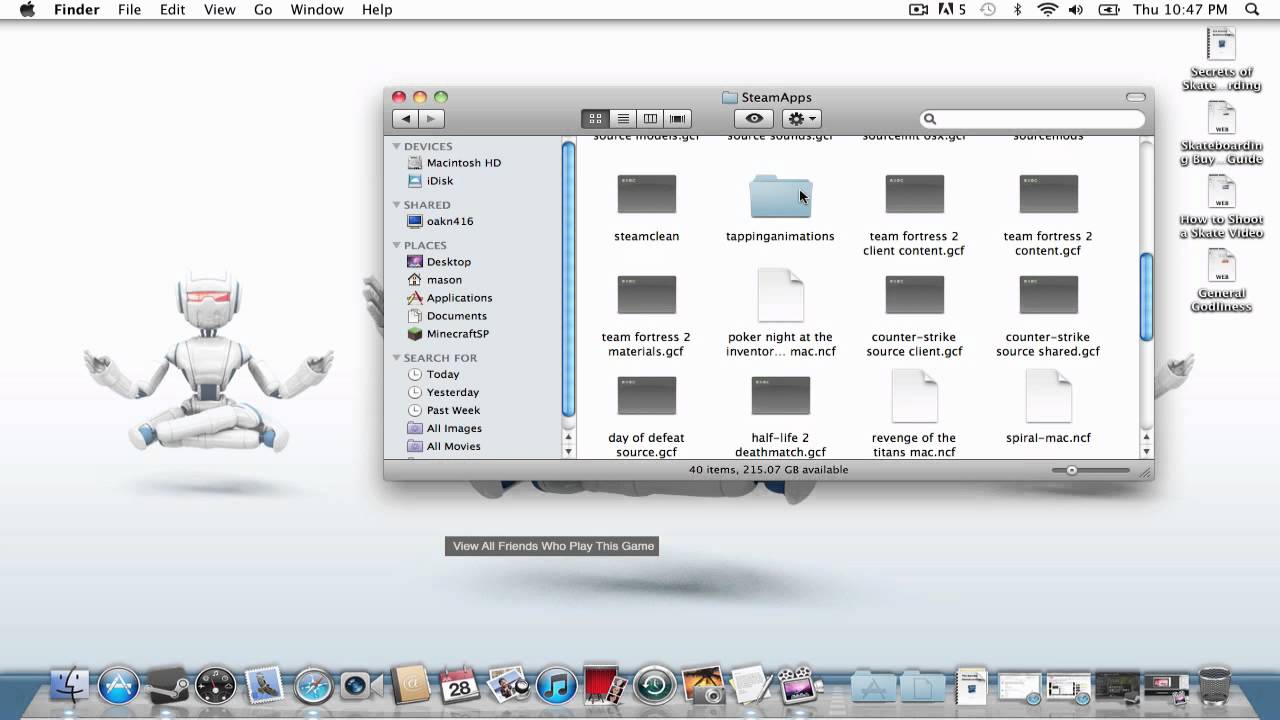Open iTunes from the Dock

pos(557,686)
